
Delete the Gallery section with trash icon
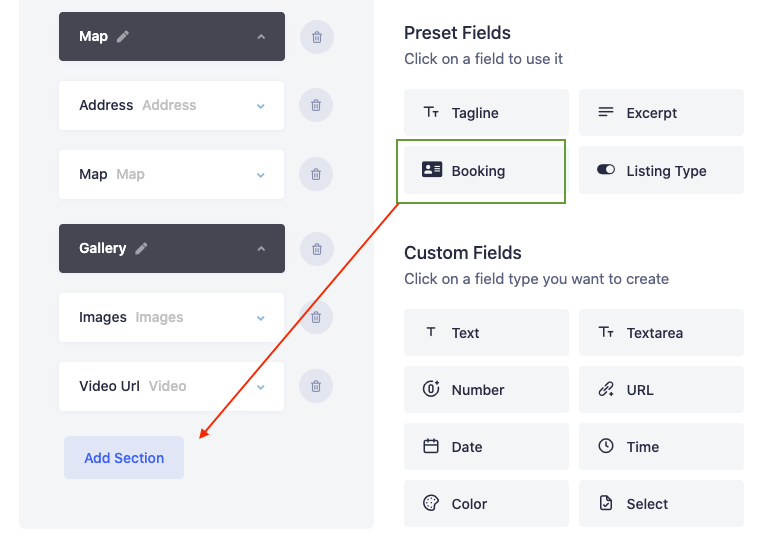tap(317, 249)
